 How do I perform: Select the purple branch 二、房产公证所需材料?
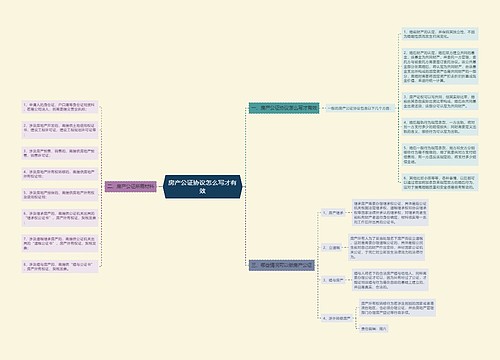(x=131, y=187)
